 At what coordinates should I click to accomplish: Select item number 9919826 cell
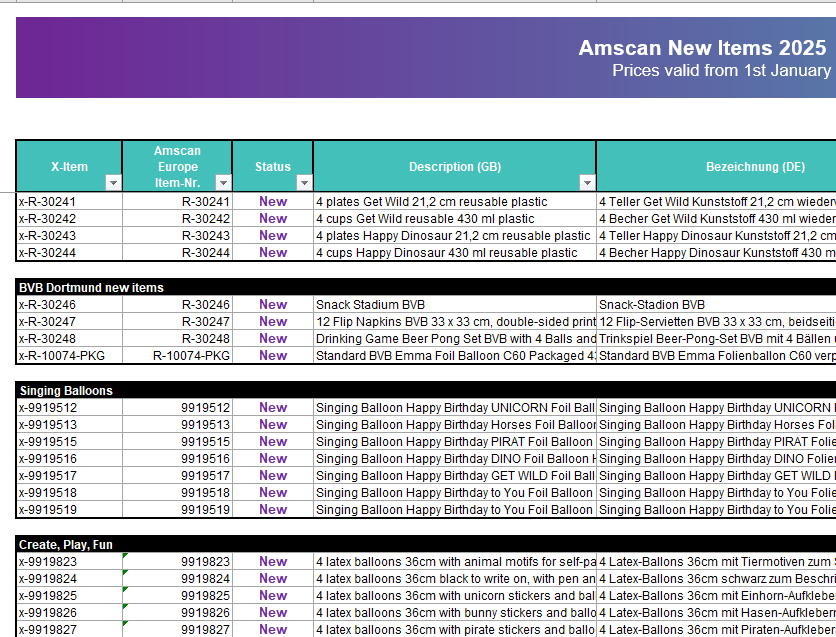click(178, 612)
